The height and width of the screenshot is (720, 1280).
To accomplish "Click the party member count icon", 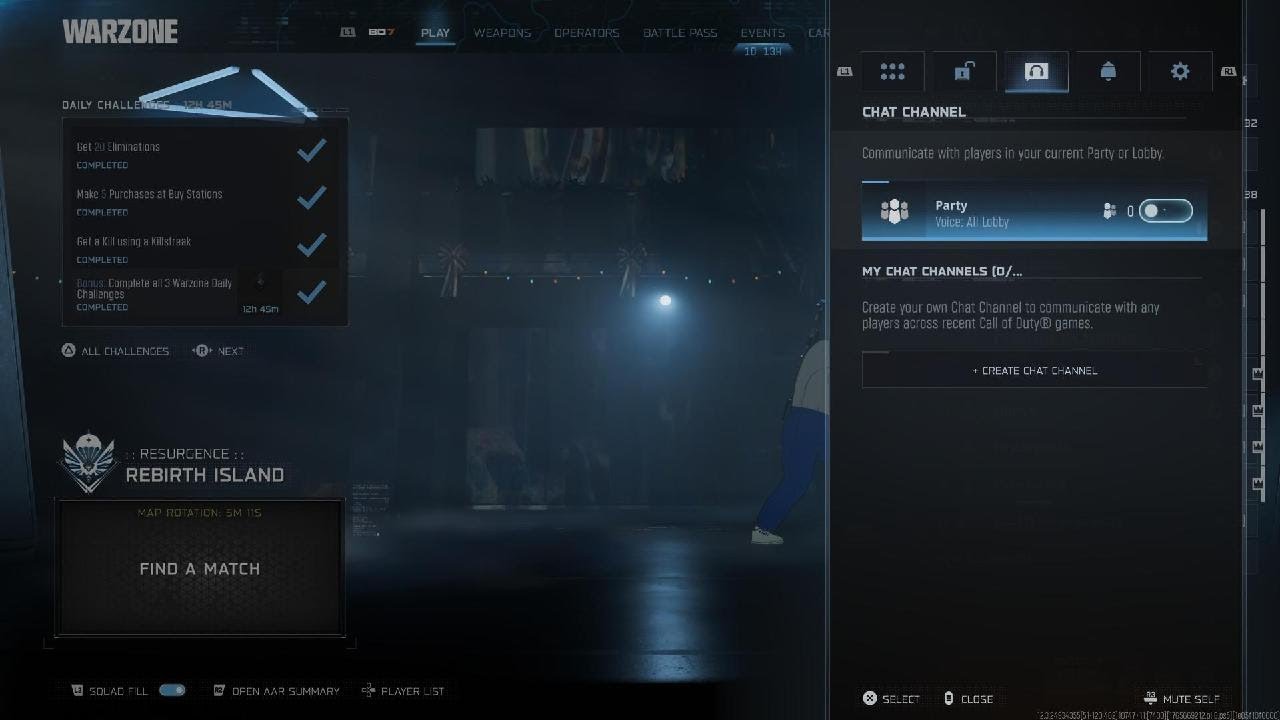I will (x=1110, y=211).
